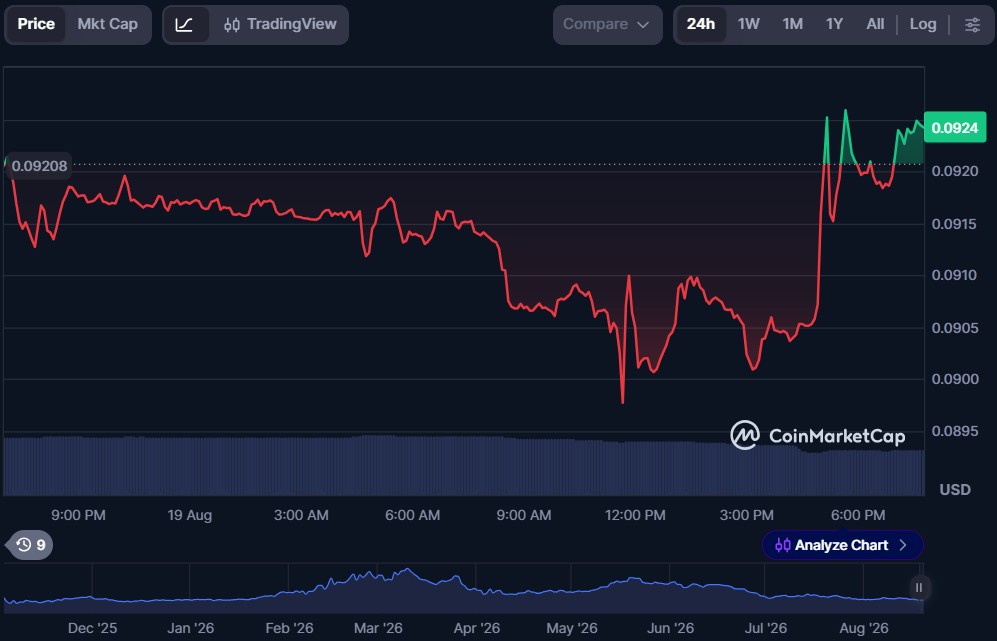
Task: Click the 0.09208 opening price label
Action: (x=39, y=166)
